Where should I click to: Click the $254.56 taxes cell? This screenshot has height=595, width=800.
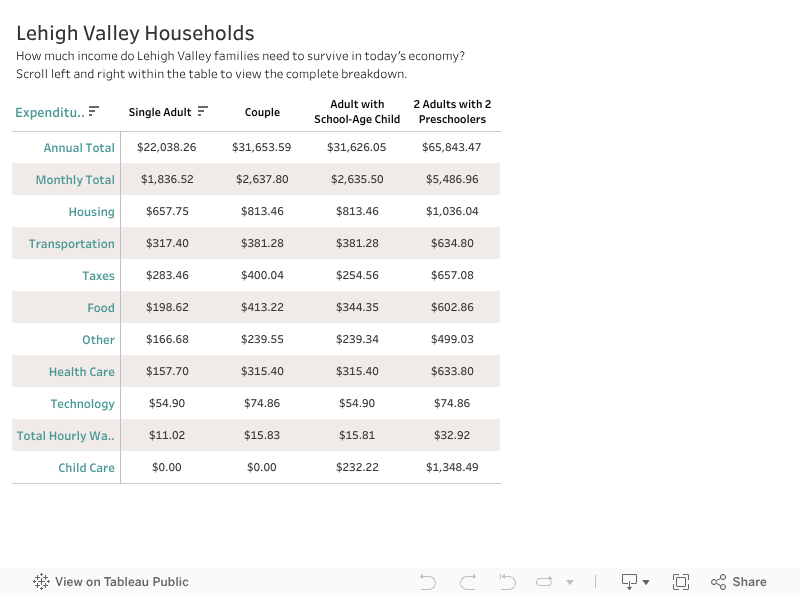pos(357,276)
